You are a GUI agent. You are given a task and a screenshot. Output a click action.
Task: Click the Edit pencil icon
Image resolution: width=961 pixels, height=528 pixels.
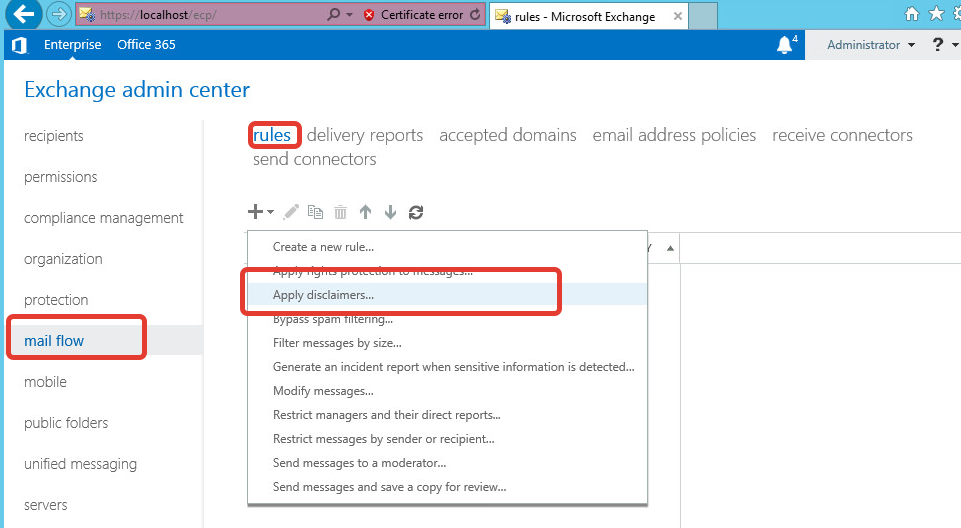click(291, 212)
